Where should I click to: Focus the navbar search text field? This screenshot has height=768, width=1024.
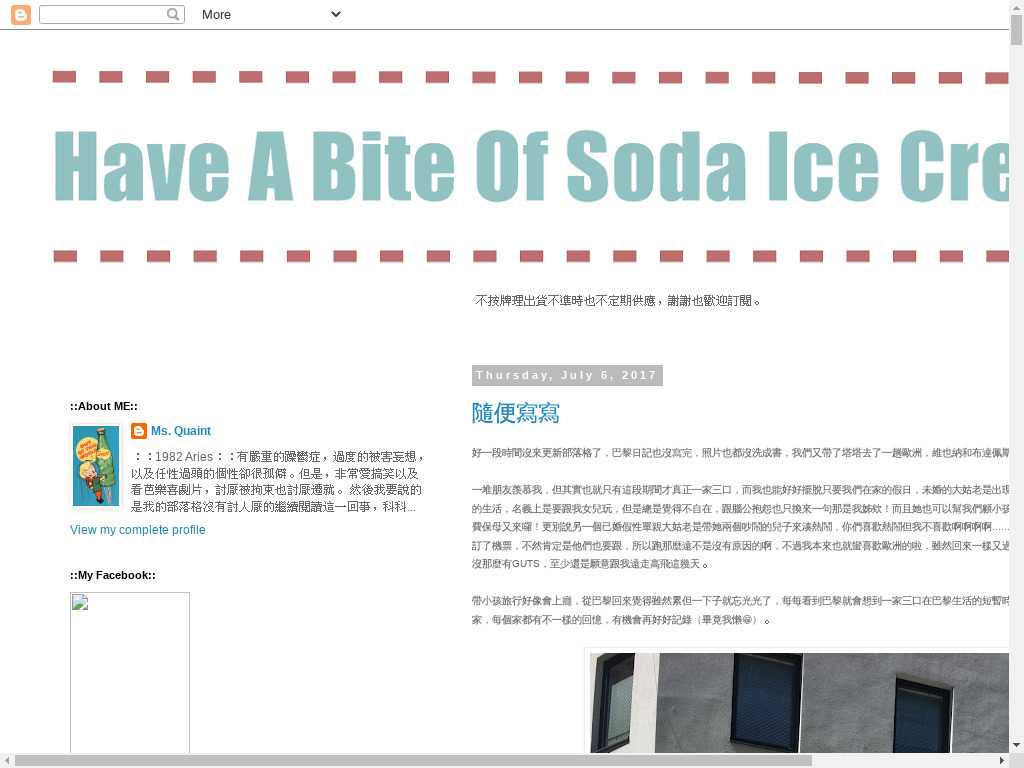pos(102,14)
